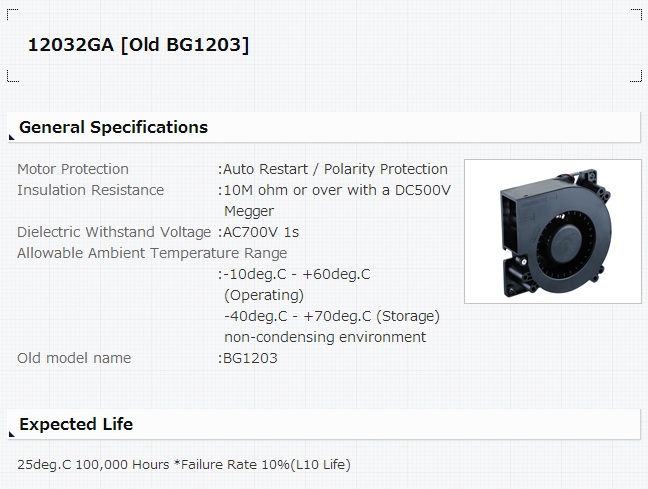This screenshot has width=648, height=489.
Task: Click the Insulation Resistance label
Action: 91,190
